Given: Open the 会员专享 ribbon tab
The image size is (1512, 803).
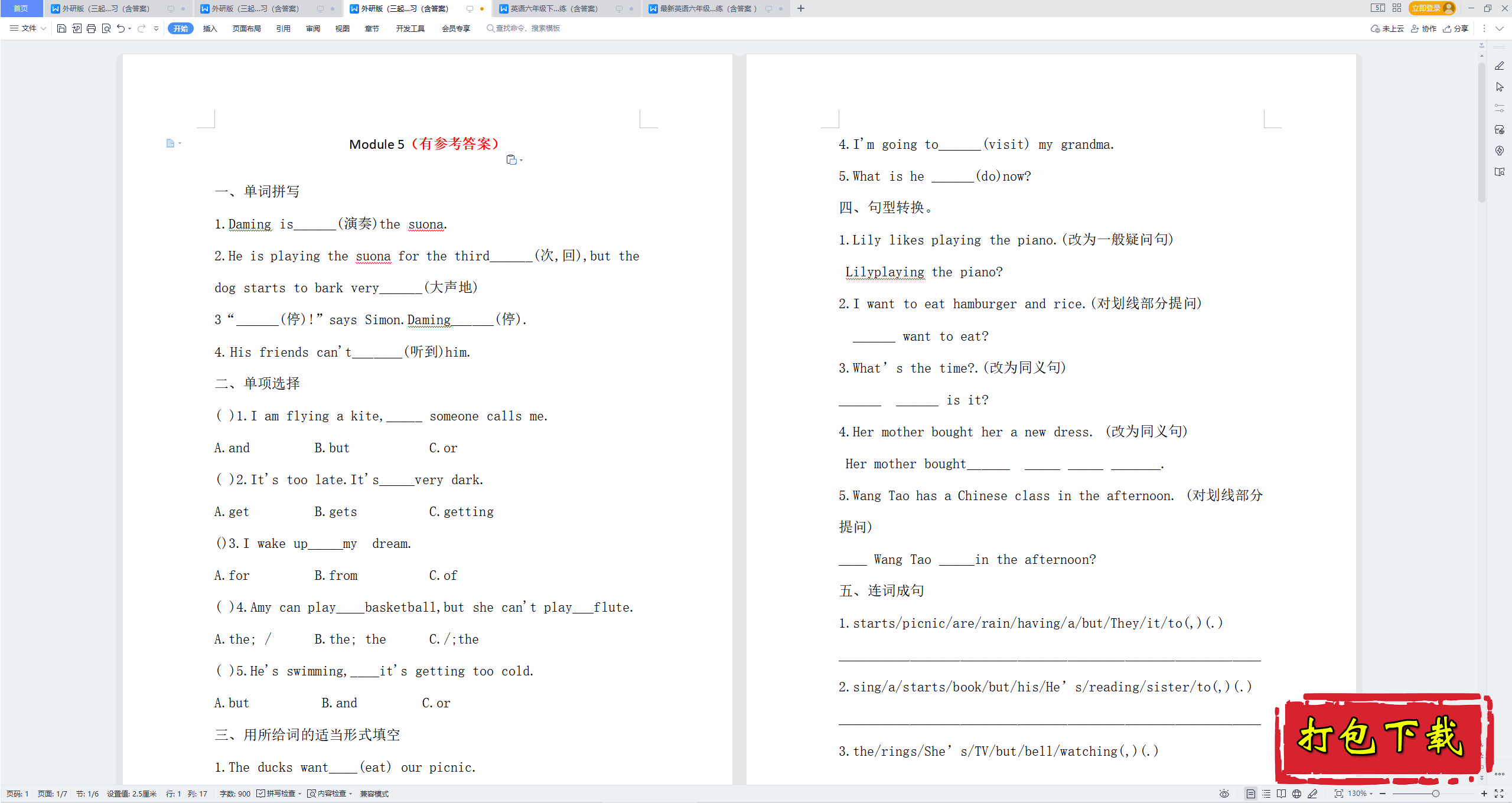Looking at the screenshot, I should [x=456, y=28].
